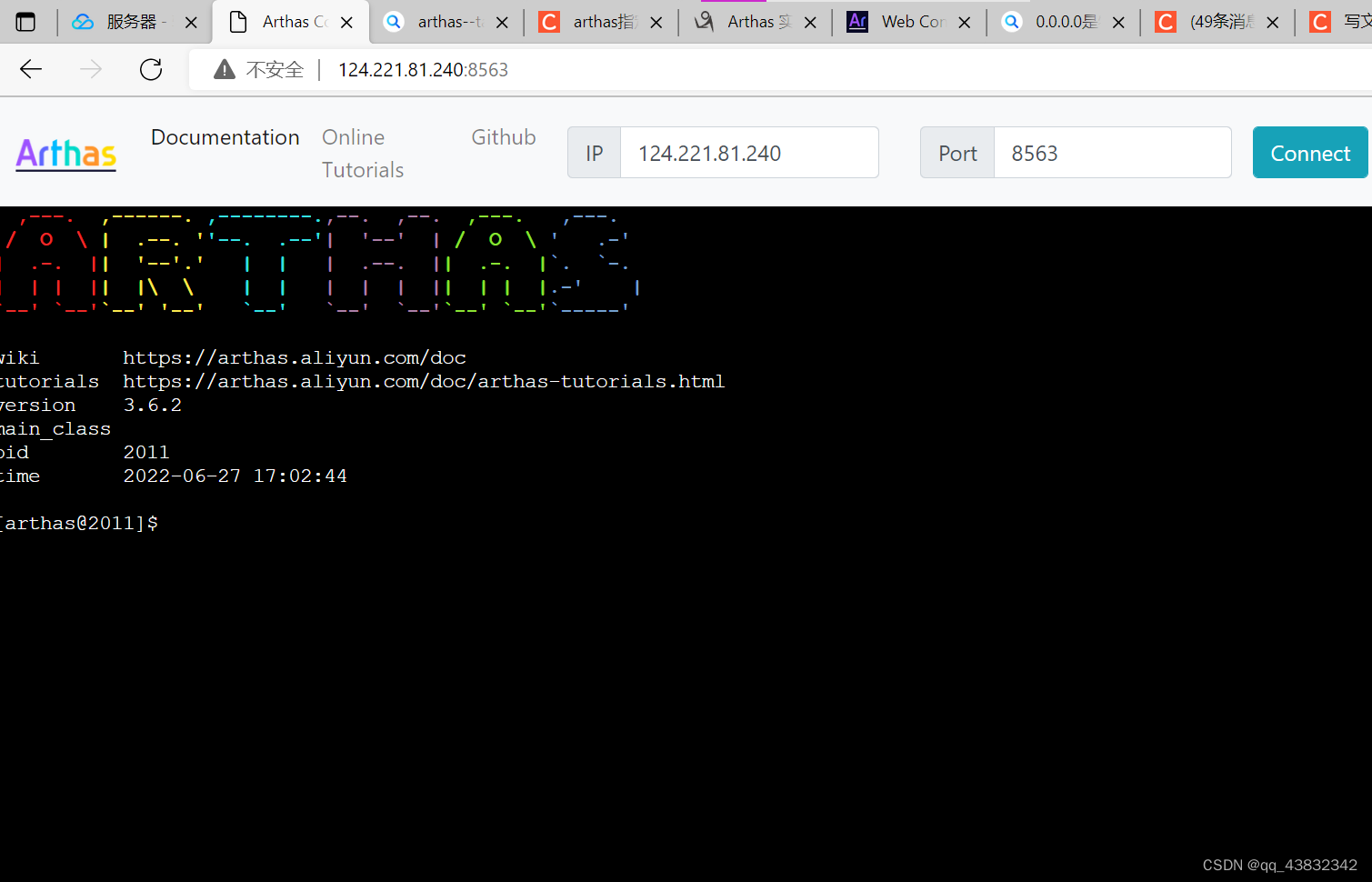Close the Web Con tab

point(965,22)
